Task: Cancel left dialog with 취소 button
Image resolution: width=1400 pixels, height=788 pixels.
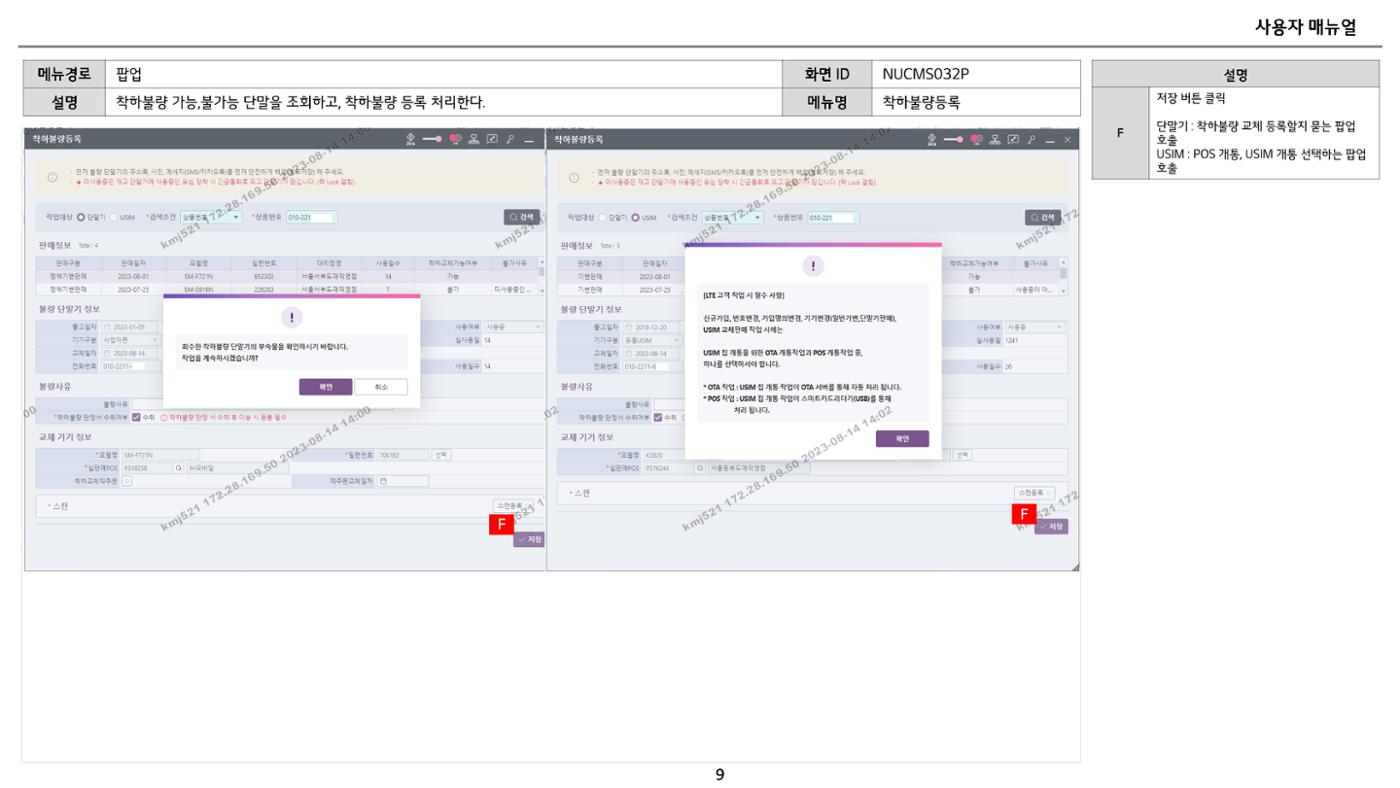Action: 380,387
